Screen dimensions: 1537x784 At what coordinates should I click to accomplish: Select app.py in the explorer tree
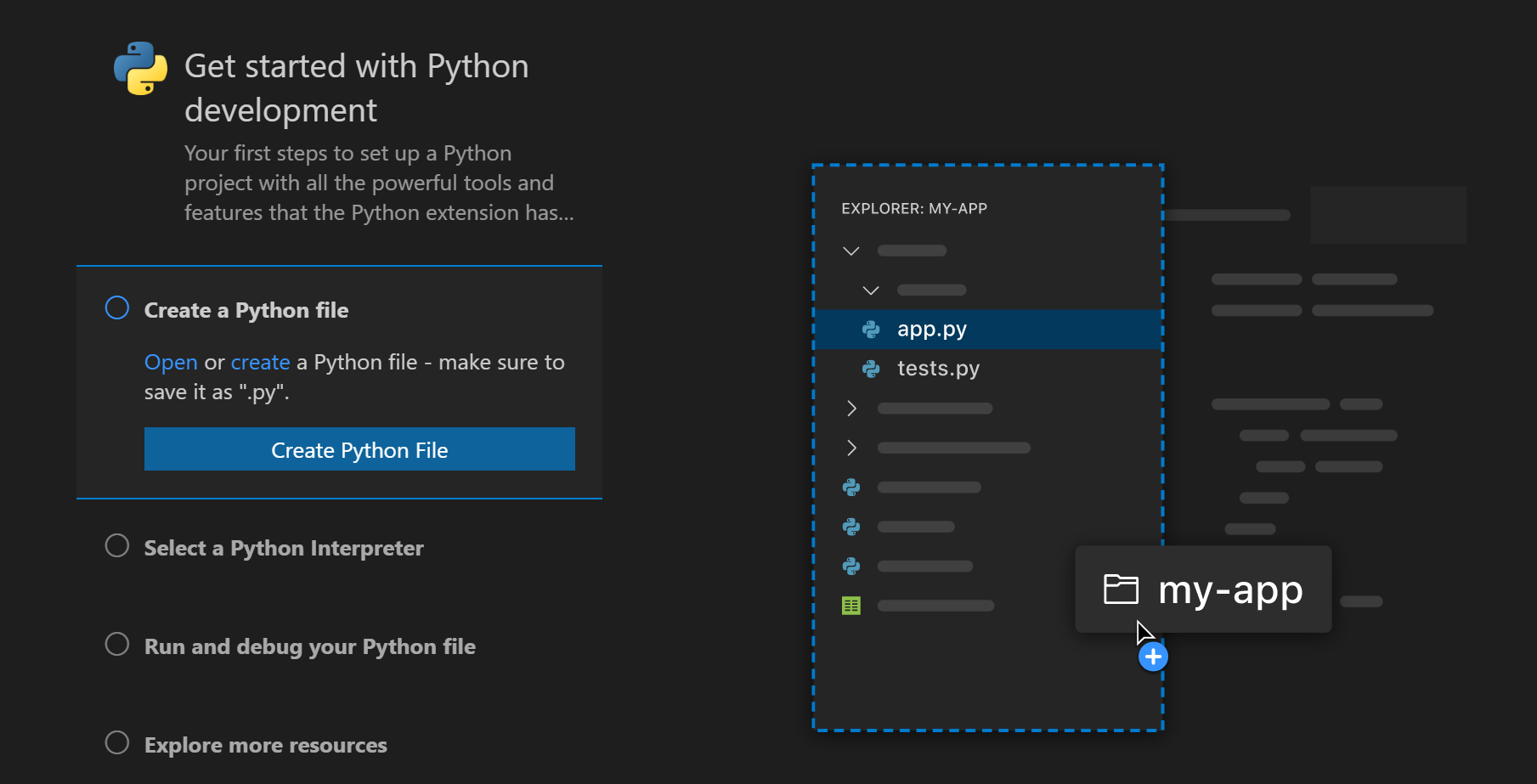coord(931,329)
